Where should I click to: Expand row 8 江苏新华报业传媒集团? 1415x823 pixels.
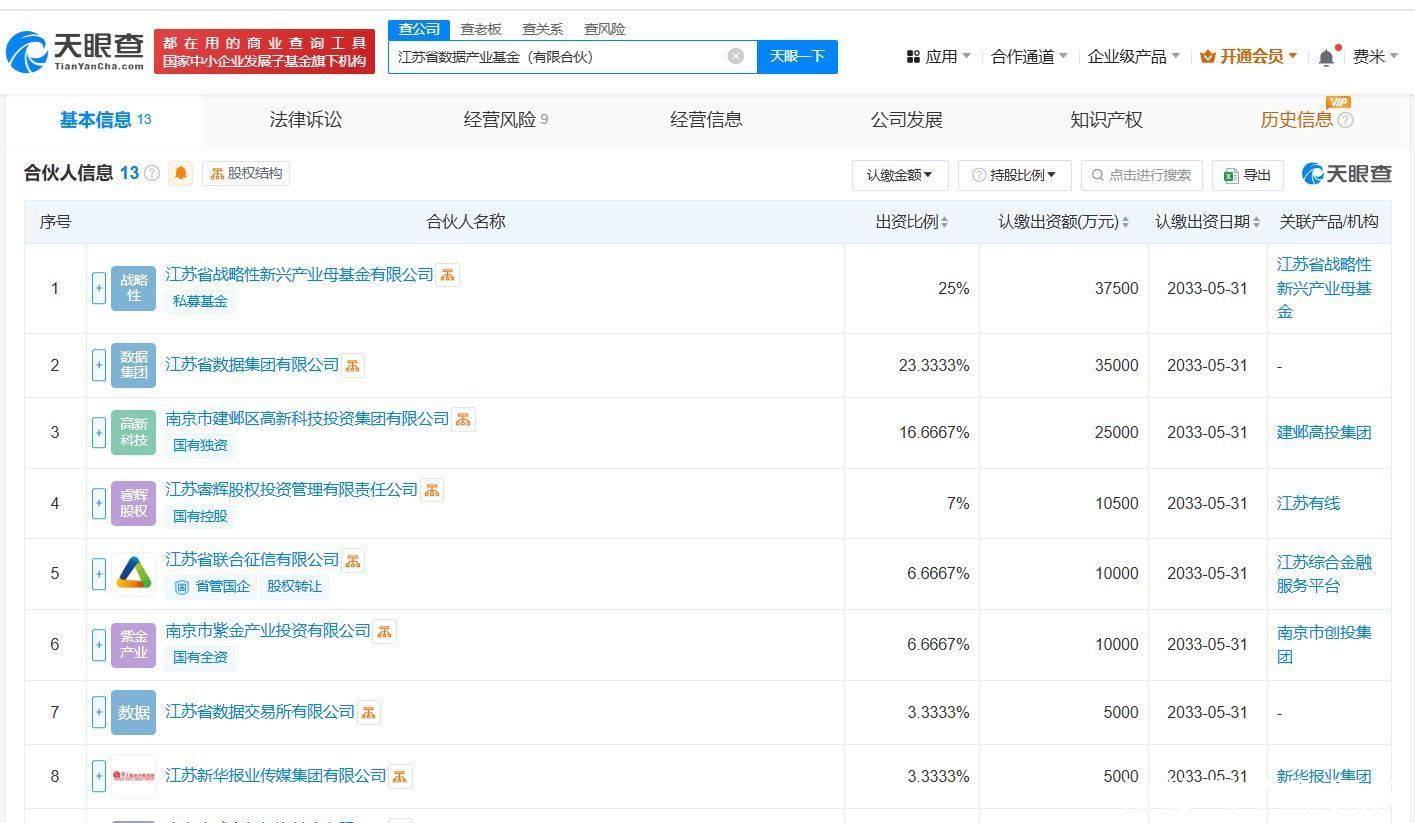click(x=99, y=776)
